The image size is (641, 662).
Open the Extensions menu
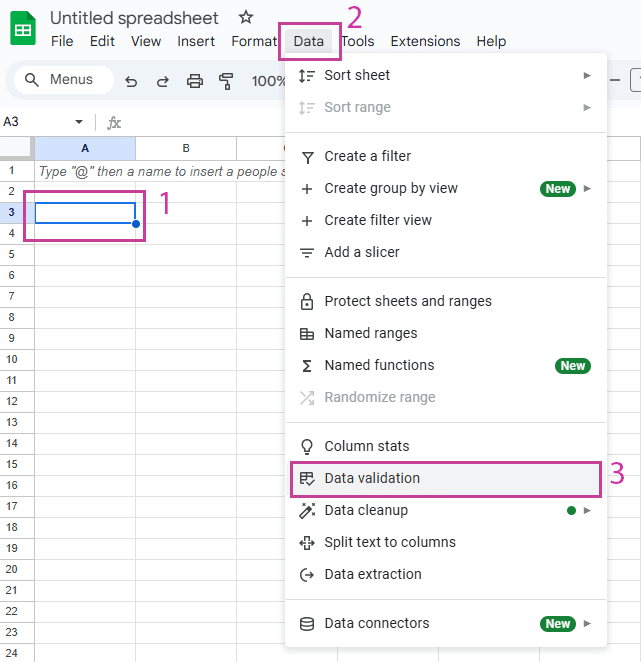tap(425, 41)
